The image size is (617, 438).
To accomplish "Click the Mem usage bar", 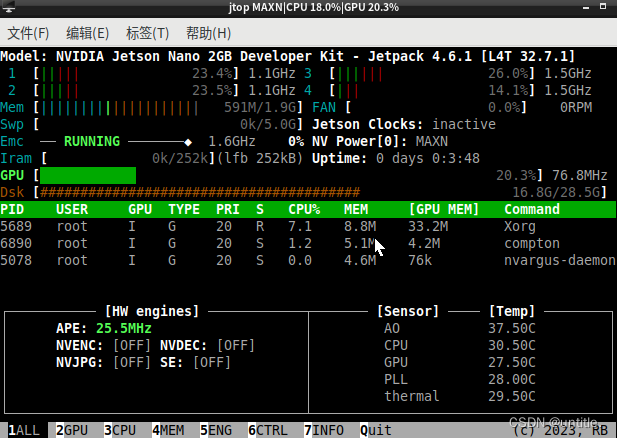I will pyautogui.click(x=120, y=108).
